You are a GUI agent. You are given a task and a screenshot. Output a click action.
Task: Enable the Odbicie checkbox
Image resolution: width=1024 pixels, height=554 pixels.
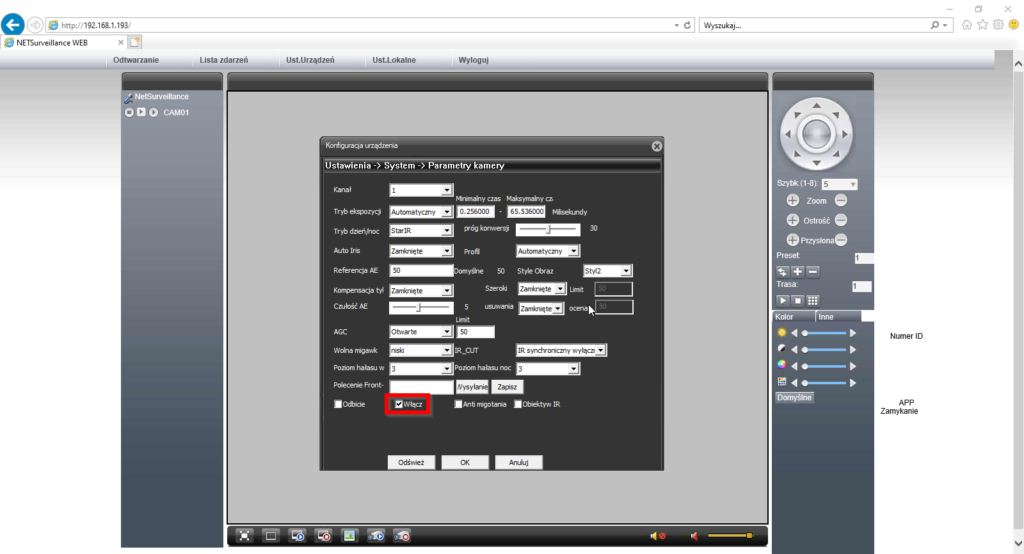point(338,404)
